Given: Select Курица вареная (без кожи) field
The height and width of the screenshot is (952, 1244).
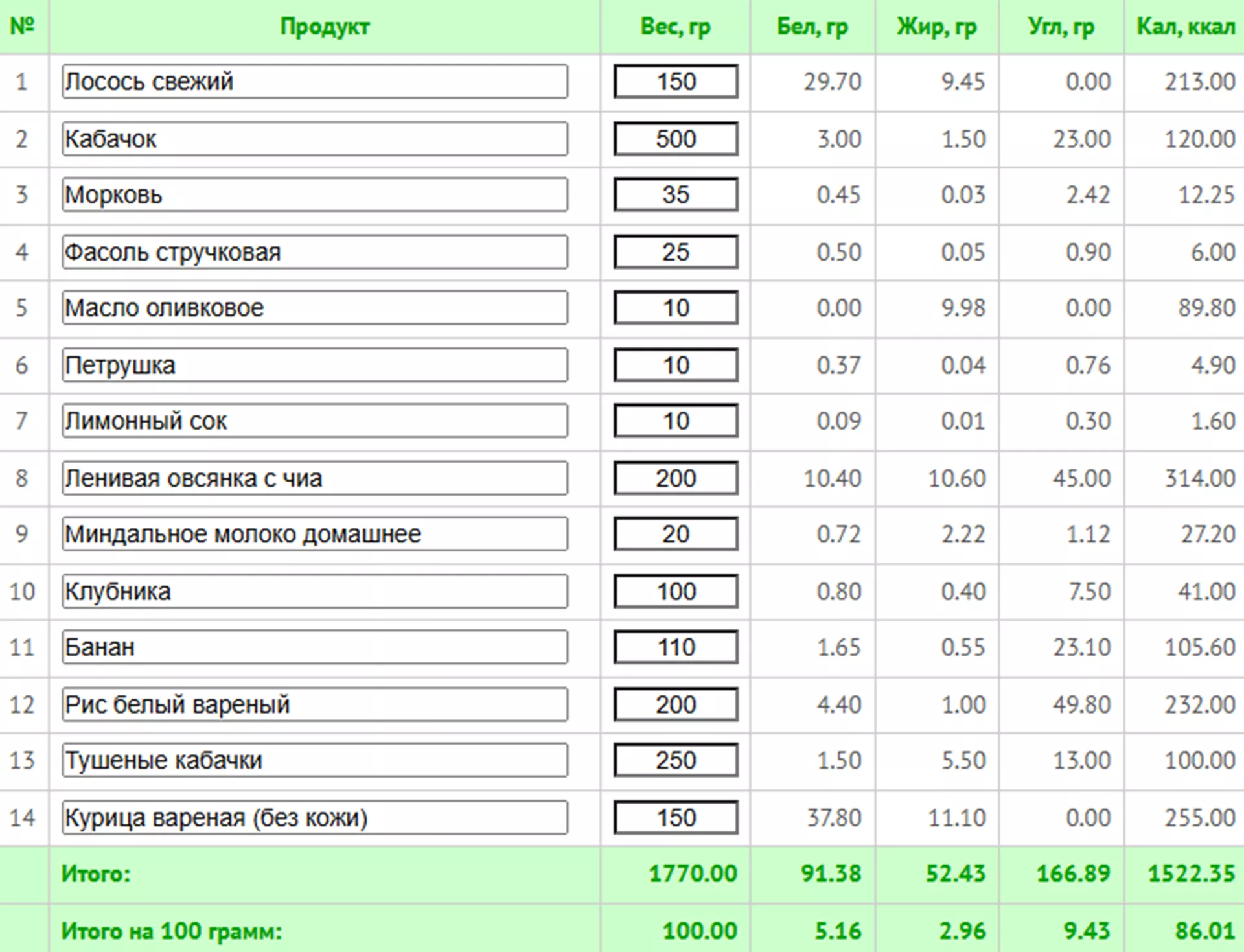Looking at the screenshot, I should (x=315, y=817).
